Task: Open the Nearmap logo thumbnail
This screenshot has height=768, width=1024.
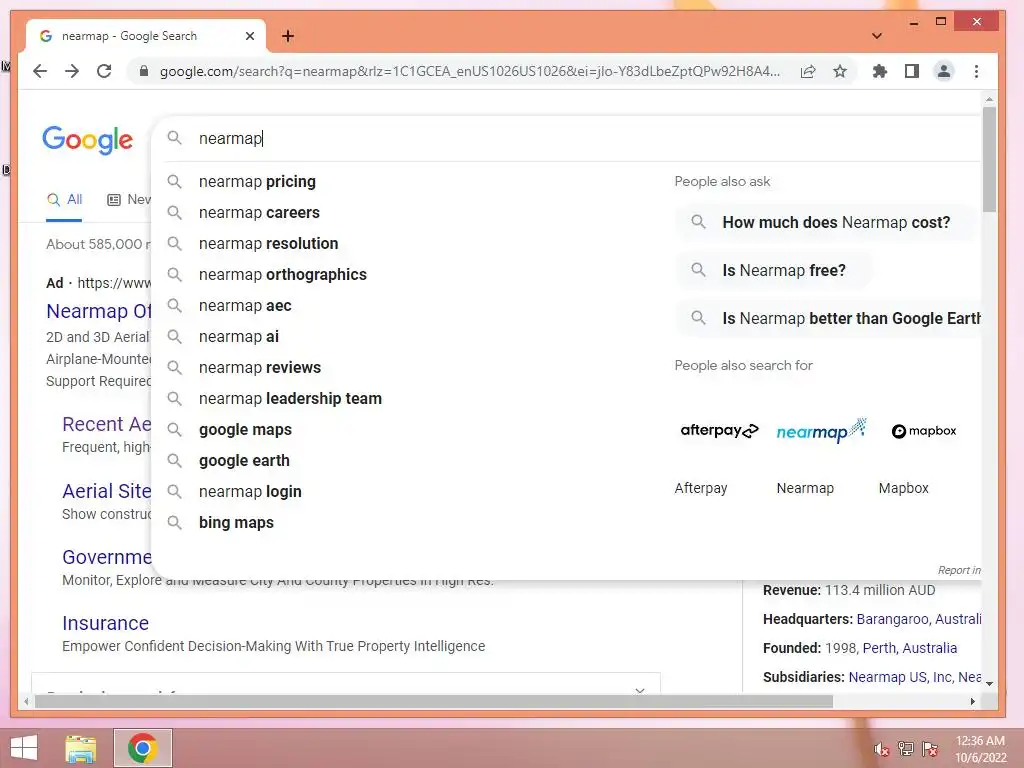Action: click(821, 430)
